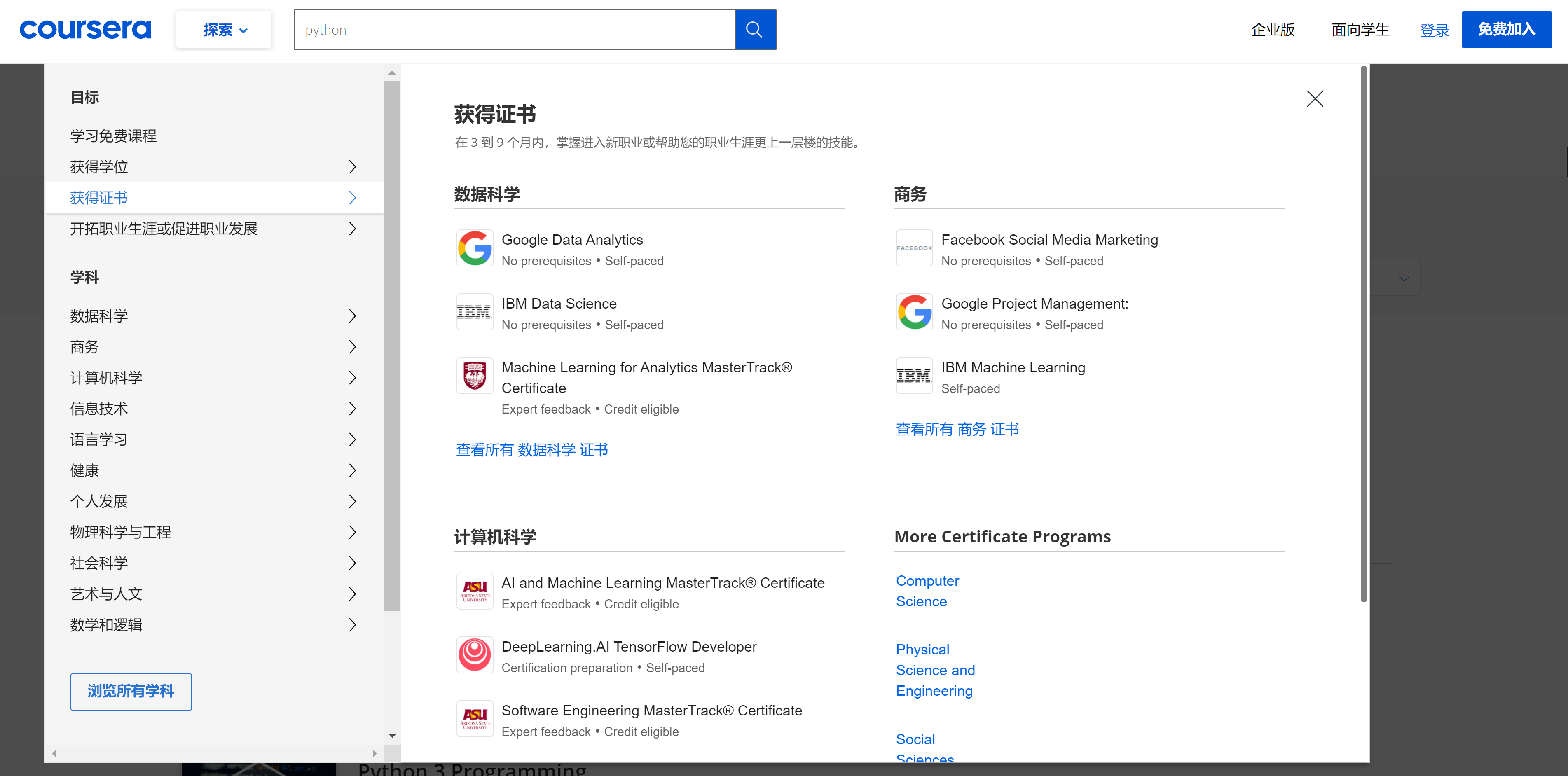The width and height of the screenshot is (1568, 776).
Task: Click the Google logo beside Google Project Management
Action: [914, 312]
